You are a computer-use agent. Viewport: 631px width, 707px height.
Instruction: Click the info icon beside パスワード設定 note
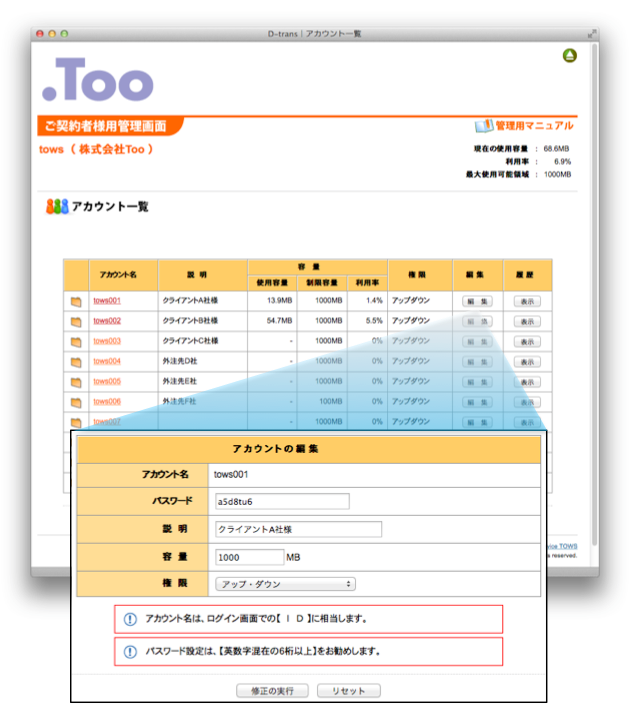tap(129, 651)
